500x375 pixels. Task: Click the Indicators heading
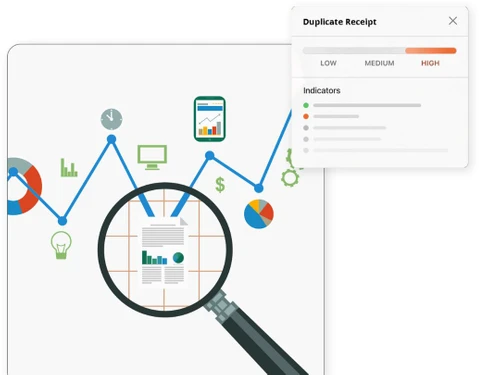click(322, 90)
